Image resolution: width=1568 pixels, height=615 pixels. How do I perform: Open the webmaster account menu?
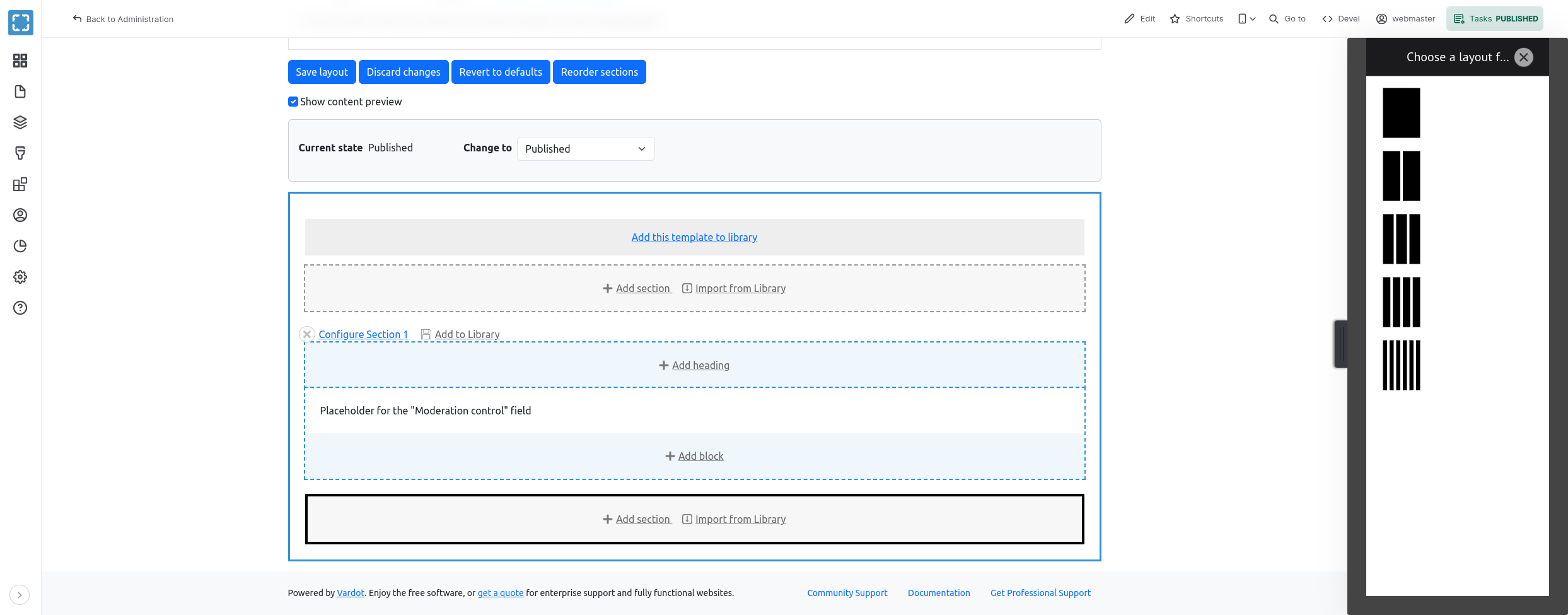(1405, 19)
